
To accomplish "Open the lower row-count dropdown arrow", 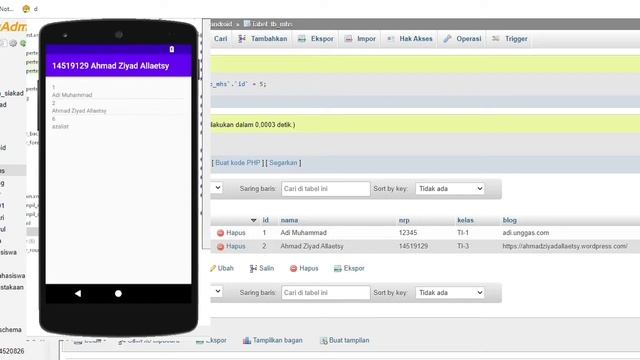I will click(218, 291).
